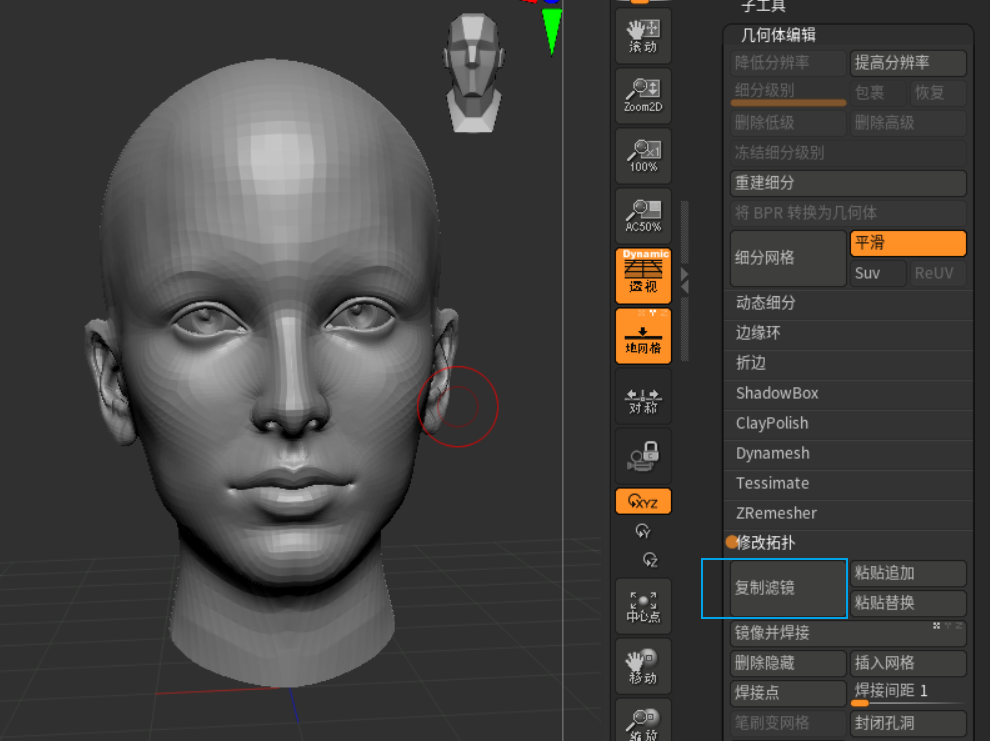The image size is (990, 741).
Task: Select the 移动 (Move) hand icon
Action: click(x=643, y=666)
